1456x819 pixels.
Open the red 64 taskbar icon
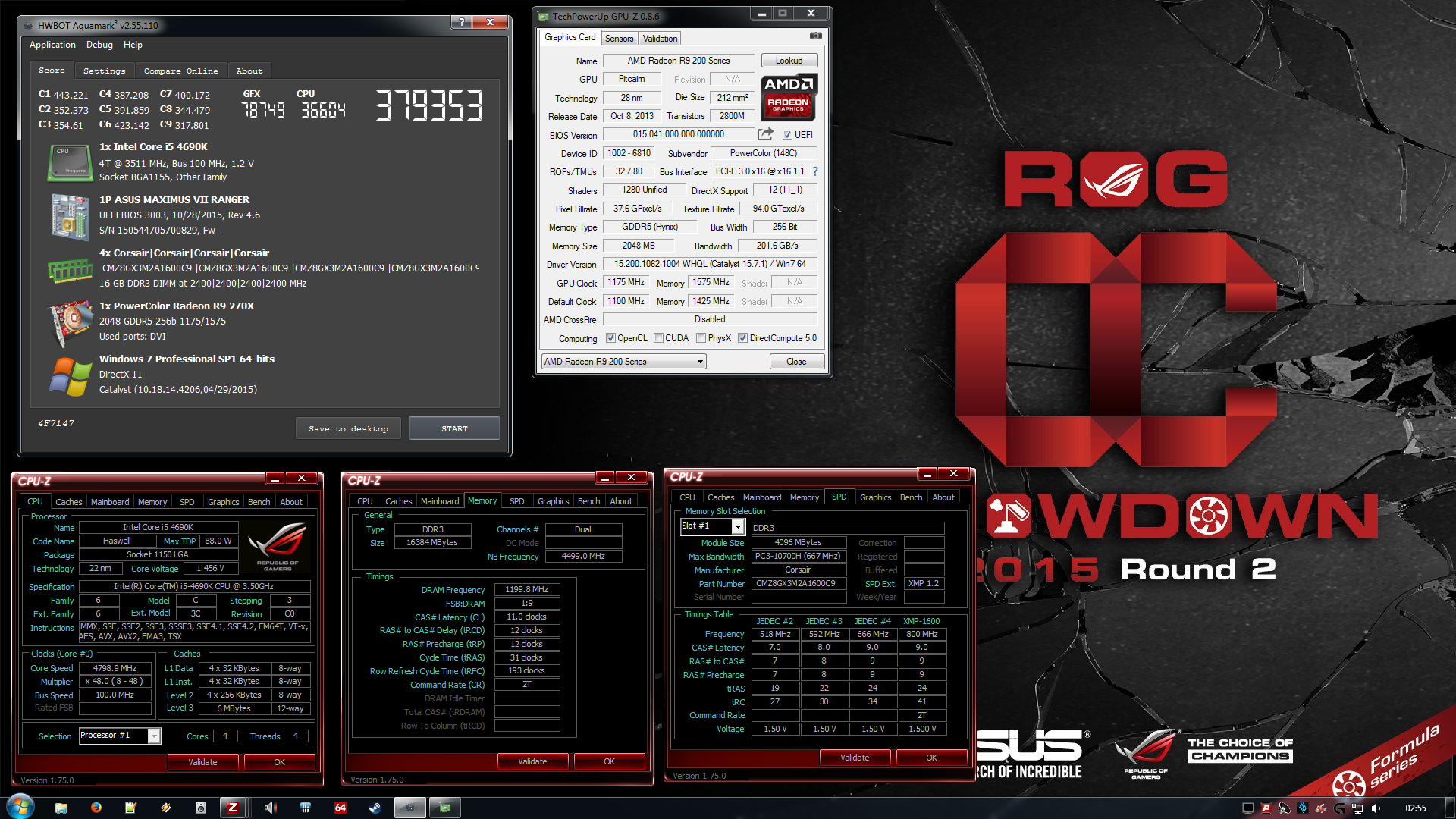[340, 808]
